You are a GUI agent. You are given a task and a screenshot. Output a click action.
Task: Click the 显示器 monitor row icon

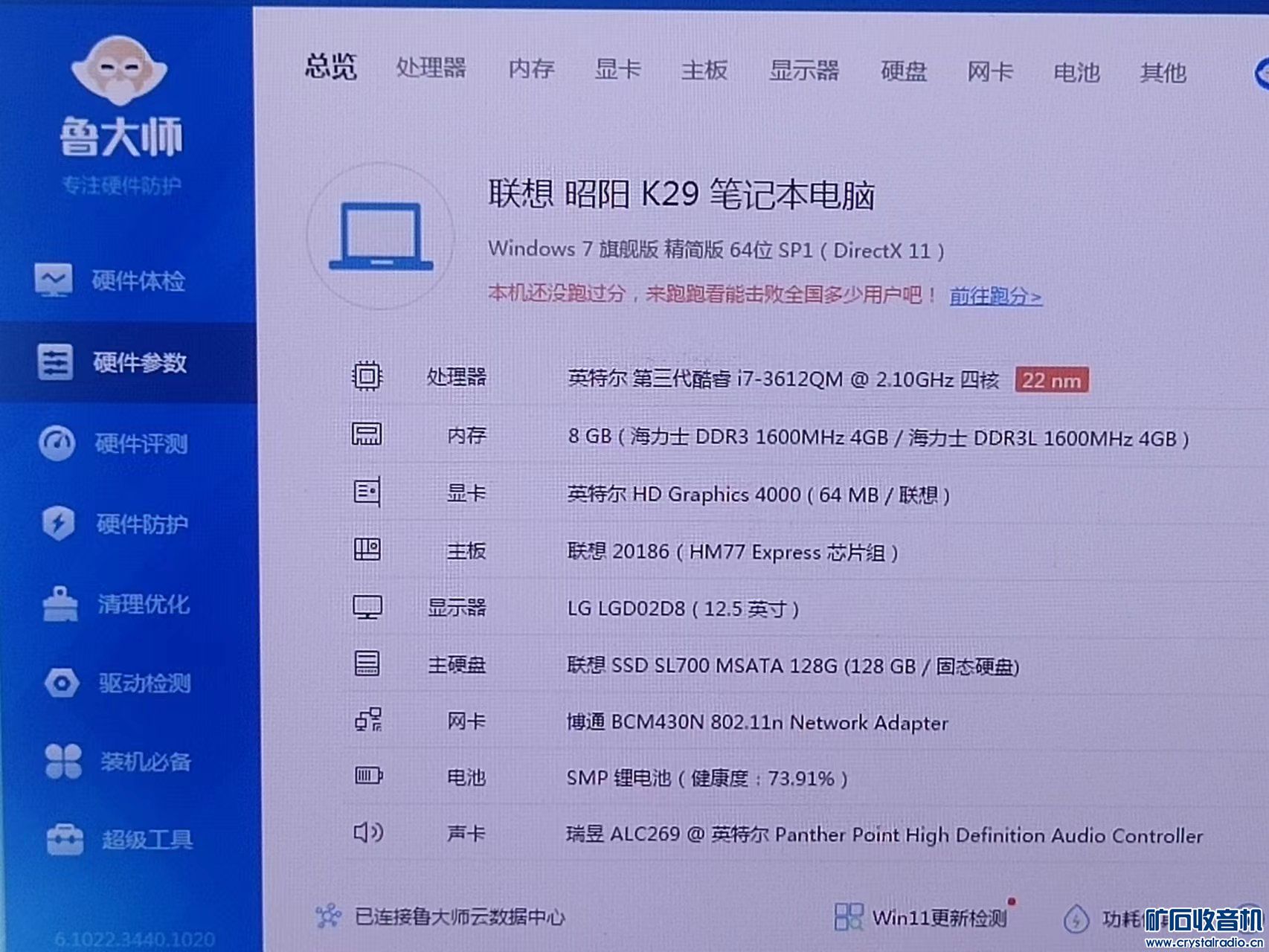point(367,608)
